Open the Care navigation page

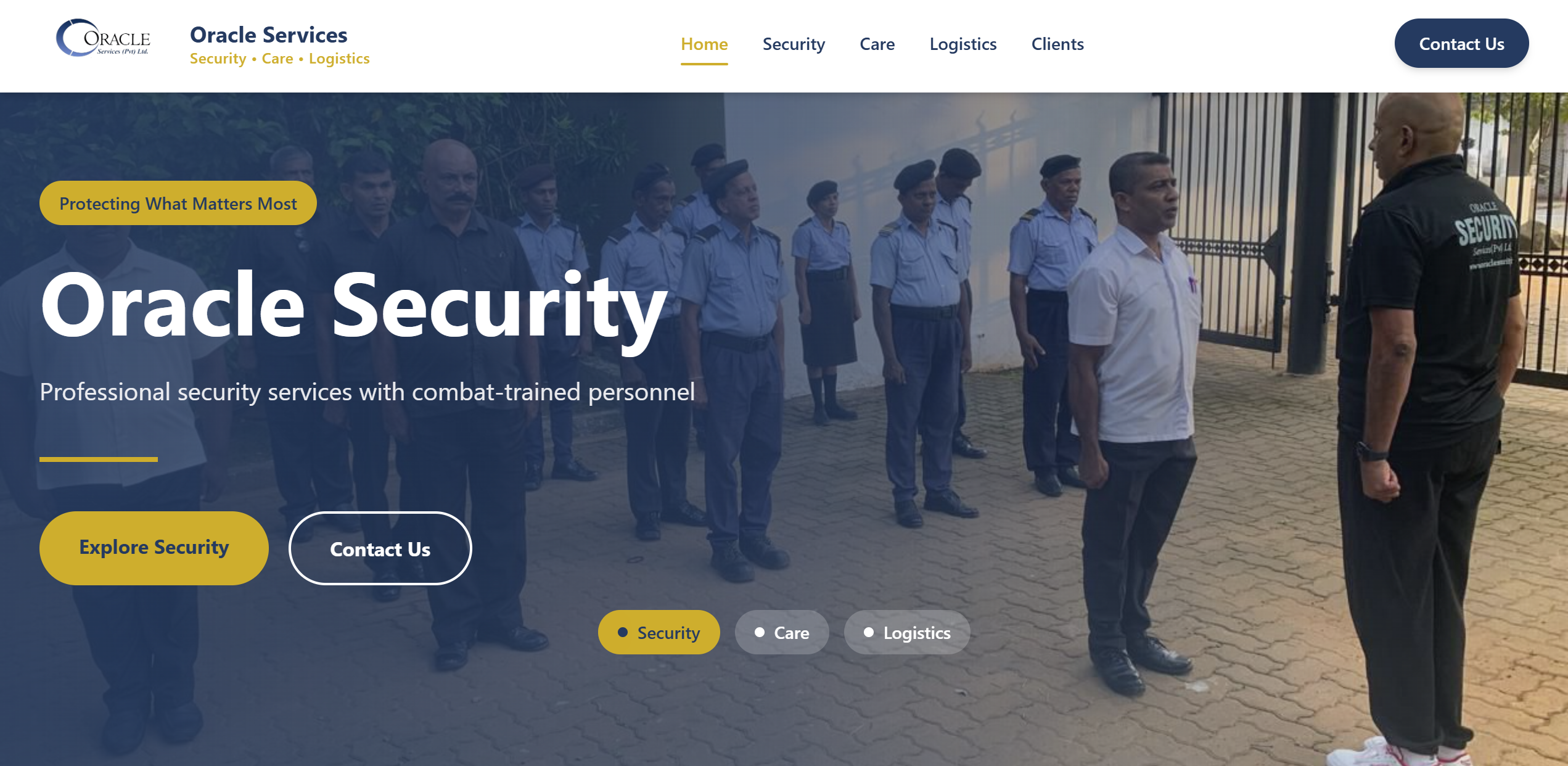tap(877, 44)
